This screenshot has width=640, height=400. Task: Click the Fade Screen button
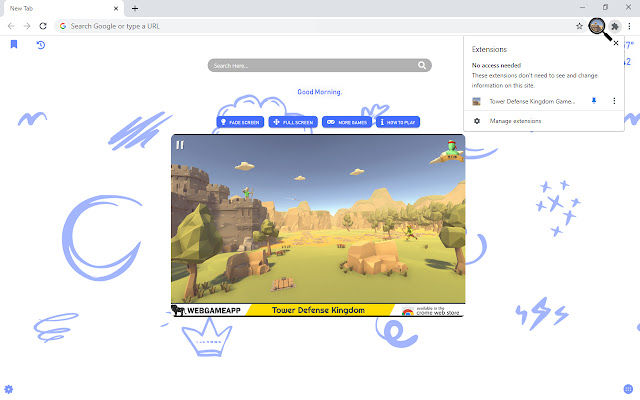(240, 122)
